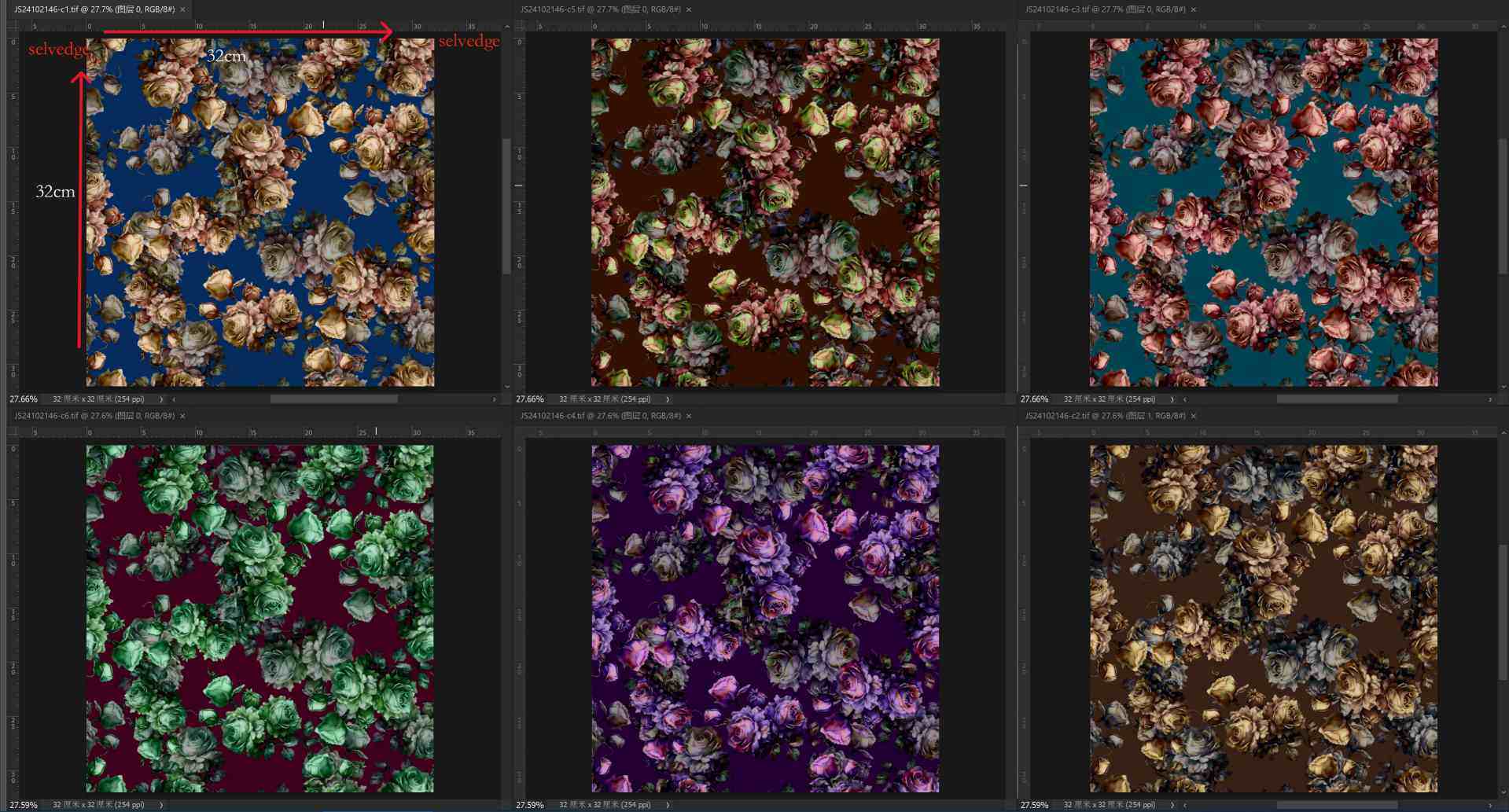Screen dimensions: 1509x812
Task: Expand status bar info menu for c1.tif
Action: [161, 399]
